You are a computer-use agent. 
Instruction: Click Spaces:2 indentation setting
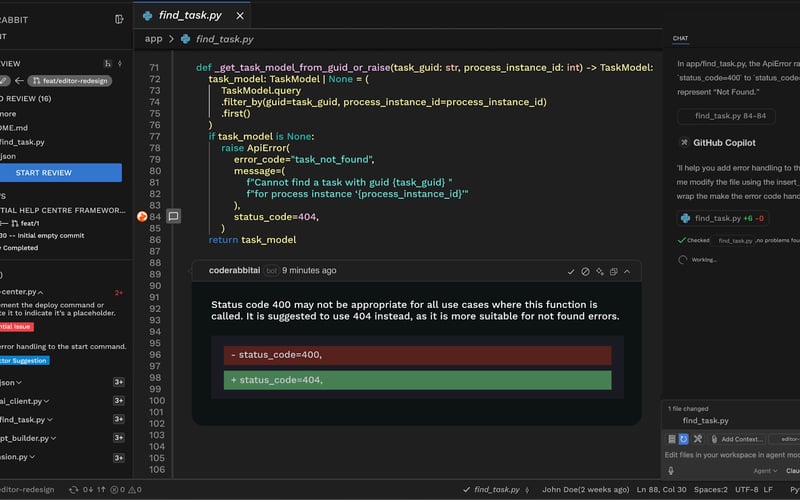[x=711, y=489]
